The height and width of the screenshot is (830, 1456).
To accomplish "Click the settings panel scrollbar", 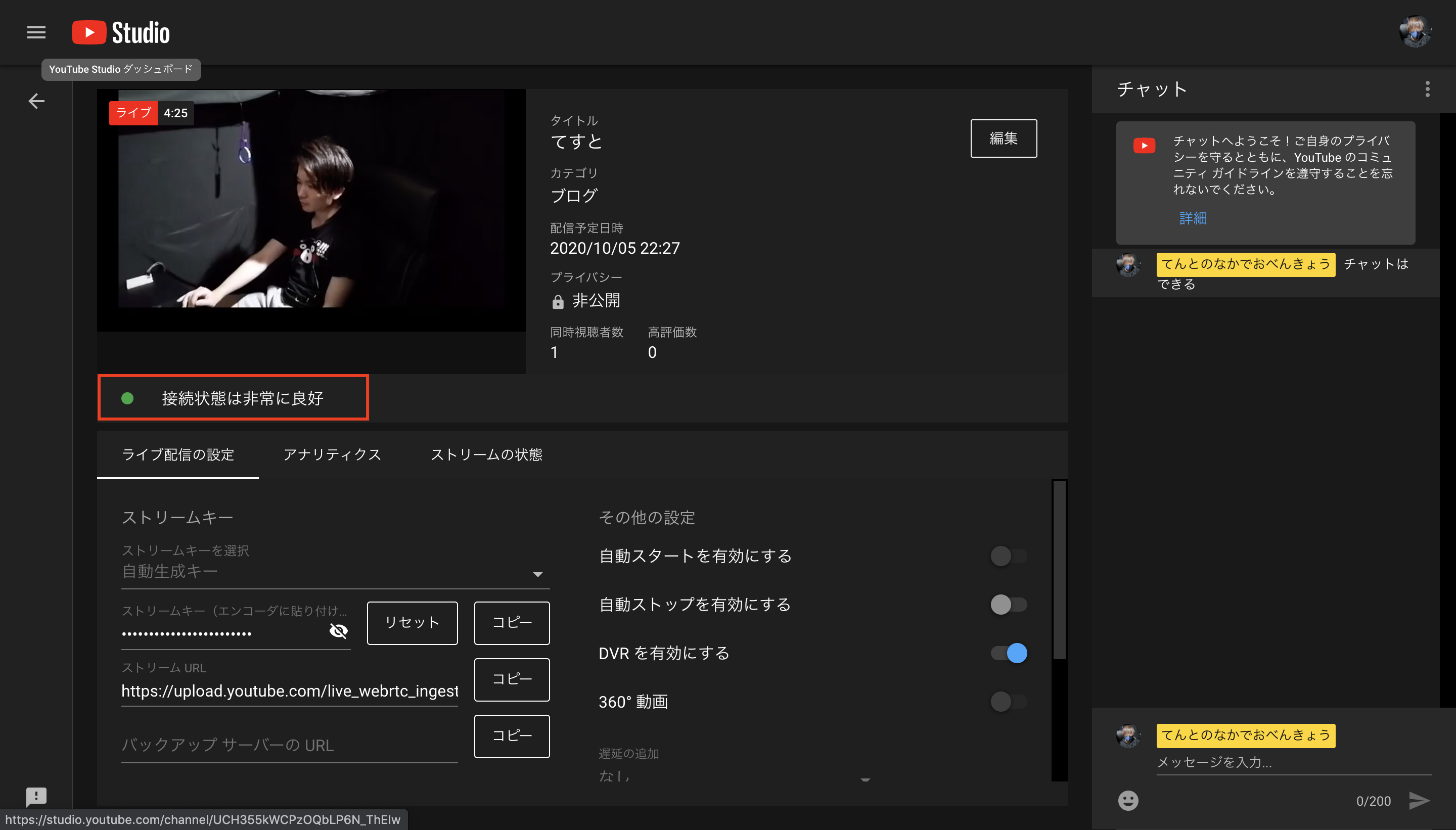I will click(1059, 570).
